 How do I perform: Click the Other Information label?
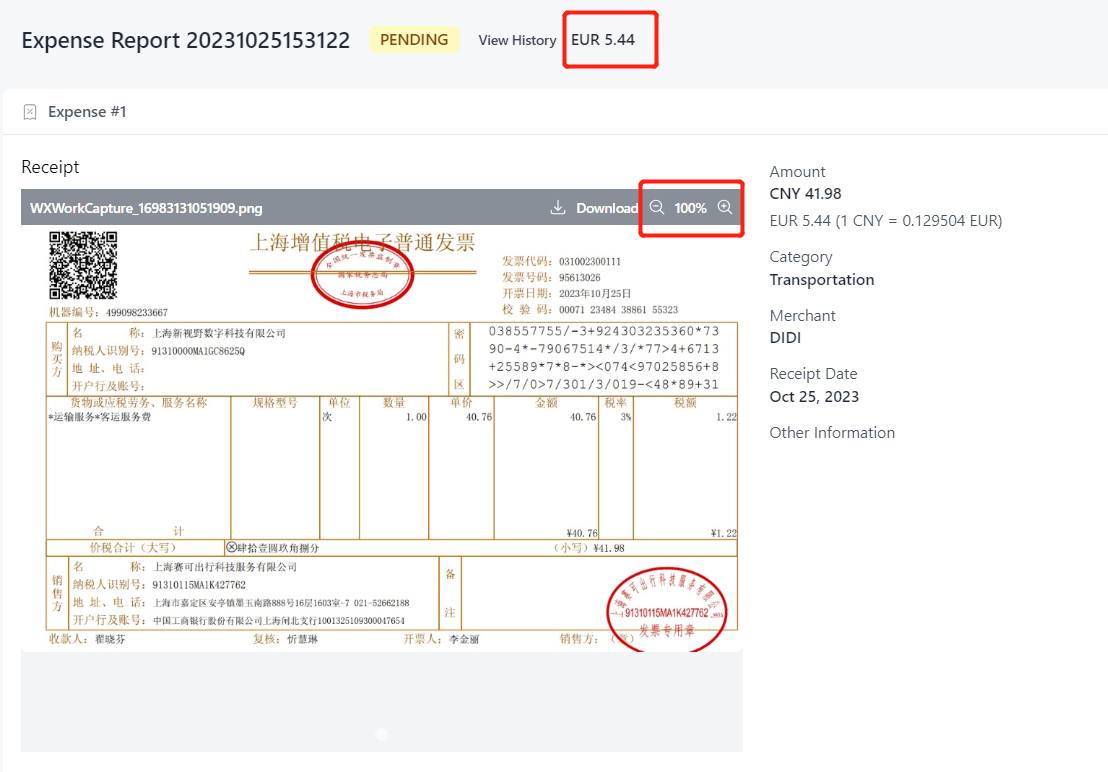pyautogui.click(x=832, y=432)
